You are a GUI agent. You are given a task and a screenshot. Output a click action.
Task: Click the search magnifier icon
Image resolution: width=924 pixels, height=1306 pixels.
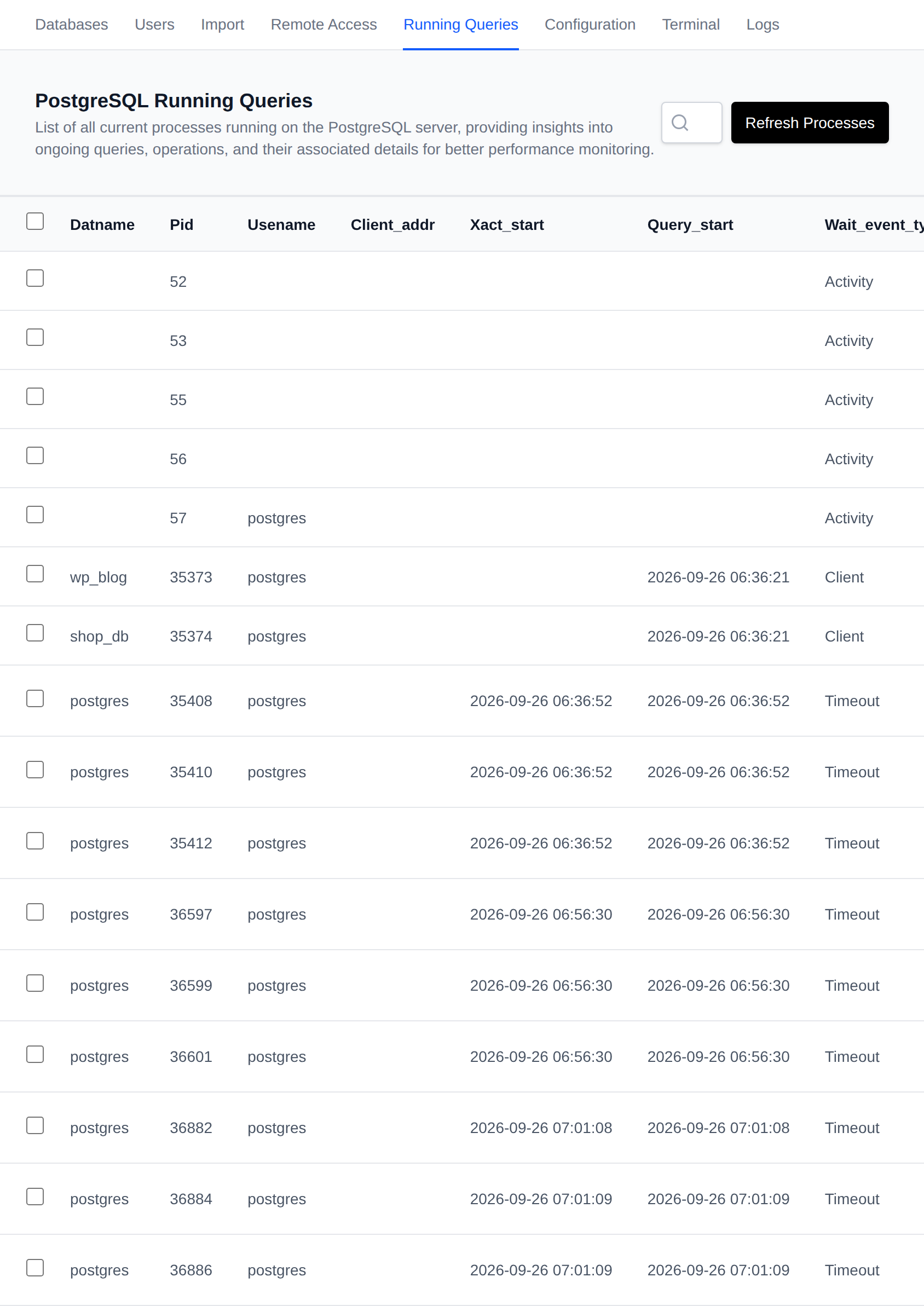click(x=679, y=123)
